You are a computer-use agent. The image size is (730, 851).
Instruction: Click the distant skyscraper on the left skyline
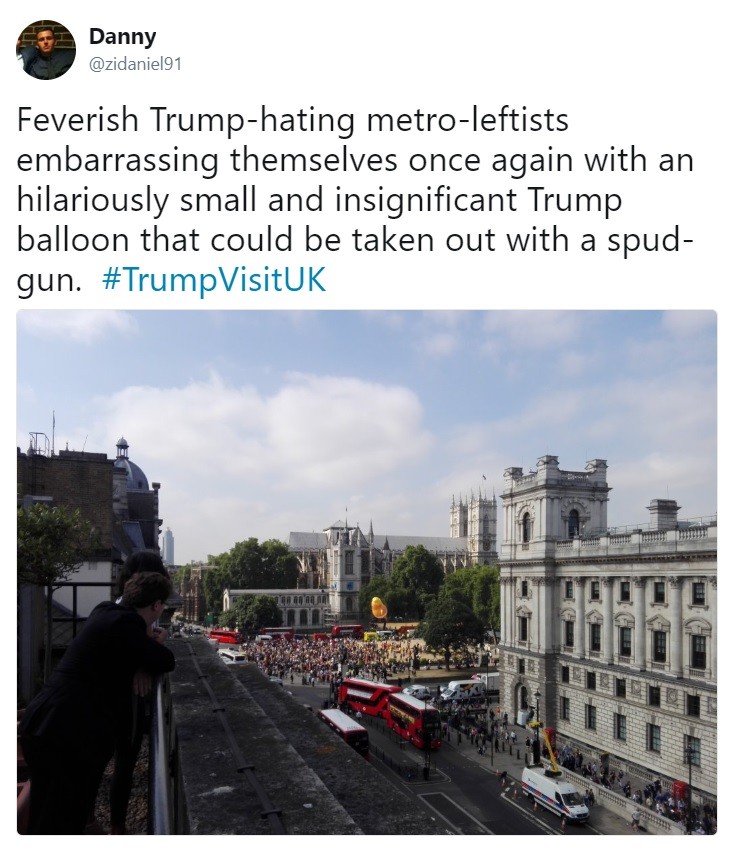168,545
